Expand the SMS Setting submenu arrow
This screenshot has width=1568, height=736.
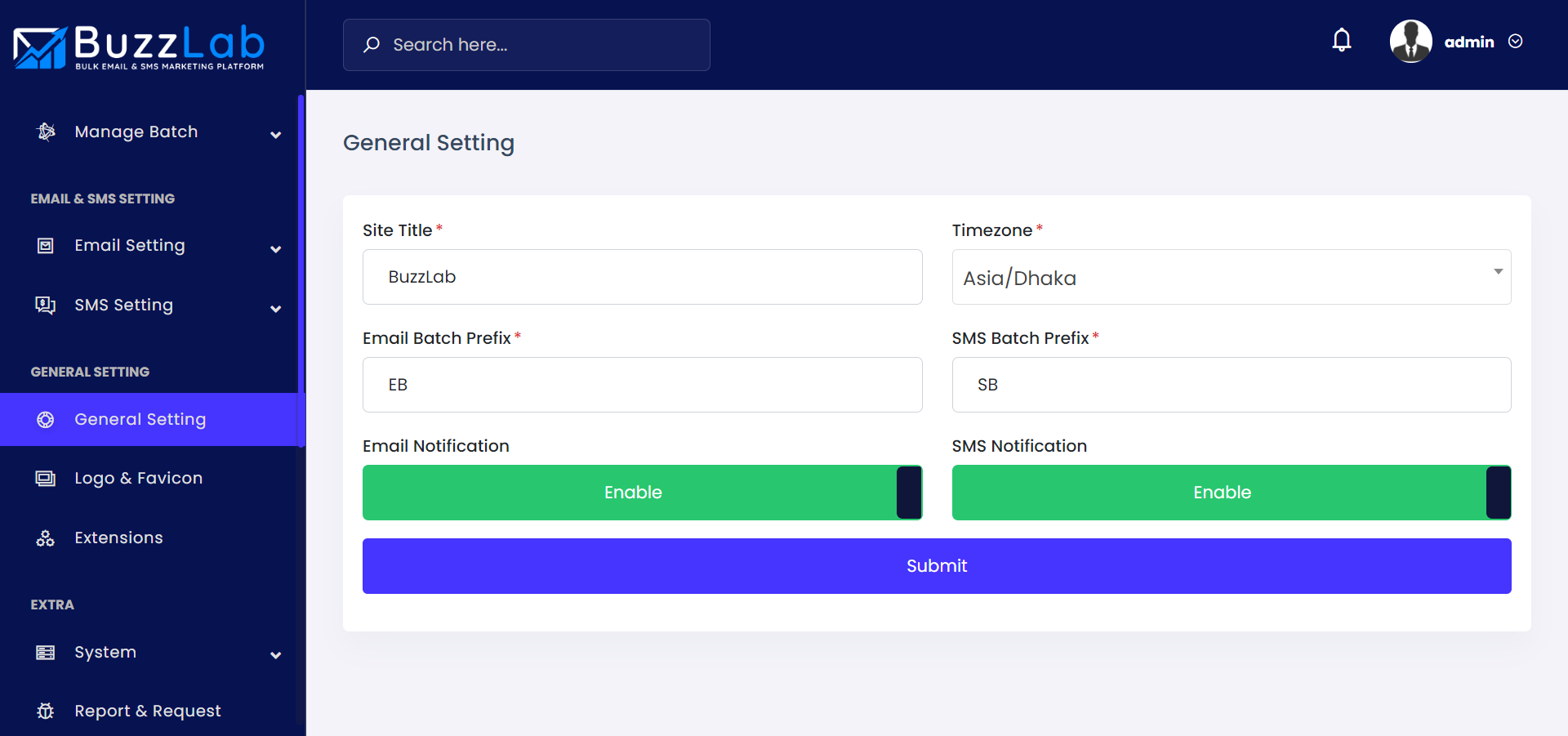276,309
